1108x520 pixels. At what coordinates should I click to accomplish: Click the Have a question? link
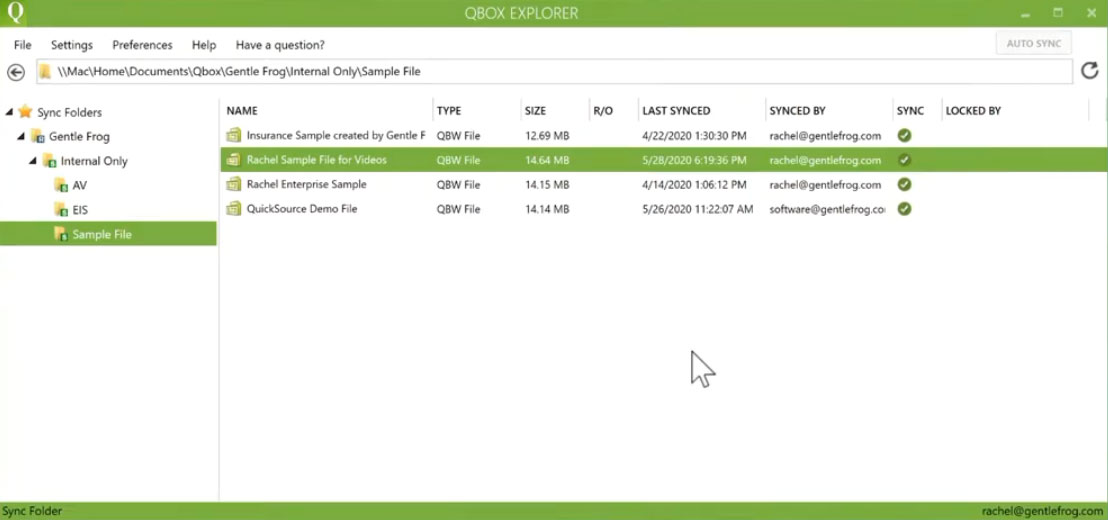click(x=280, y=45)
